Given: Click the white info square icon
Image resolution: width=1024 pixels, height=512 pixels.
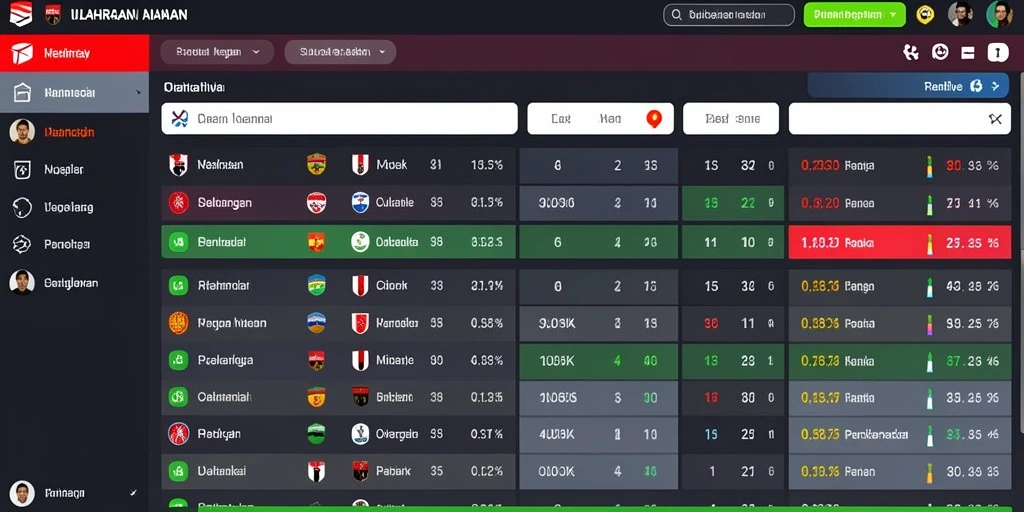Looking at the screenshot, I should [x=998, y=52].
